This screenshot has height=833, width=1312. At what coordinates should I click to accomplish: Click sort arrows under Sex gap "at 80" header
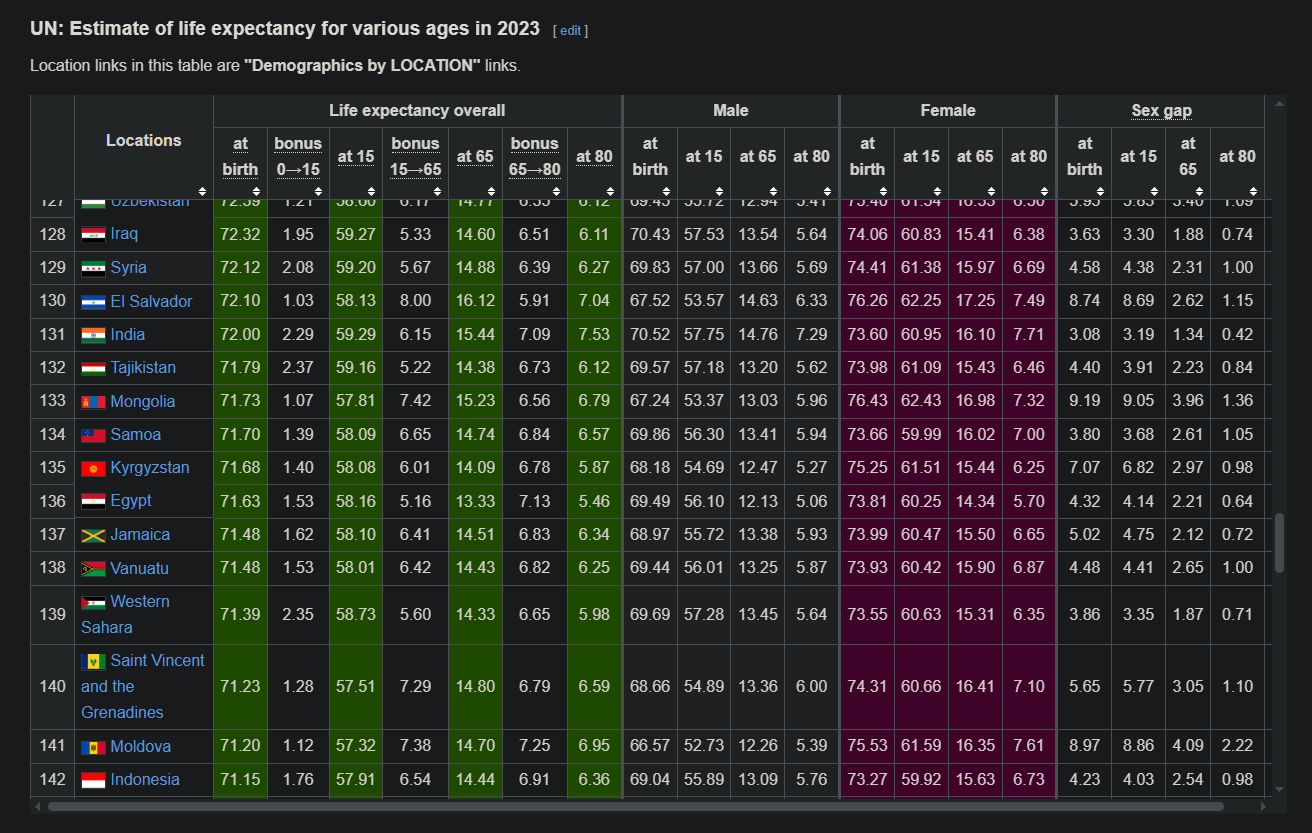coord(1255,191)
